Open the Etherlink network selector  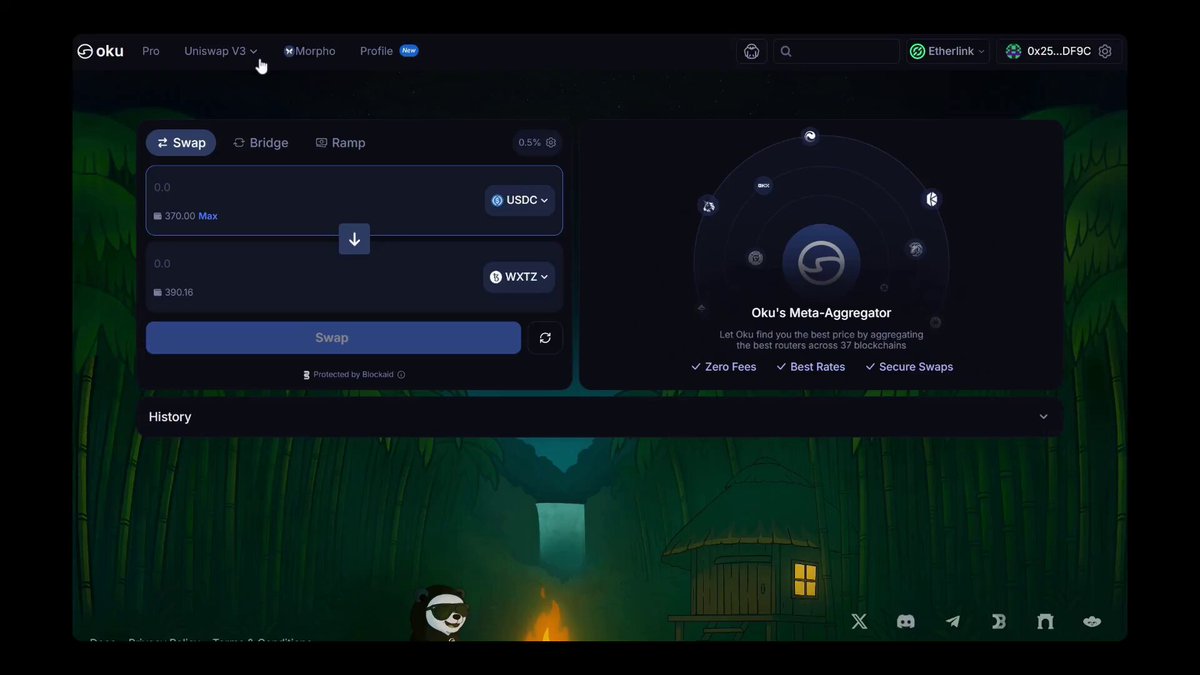(947, 51)
